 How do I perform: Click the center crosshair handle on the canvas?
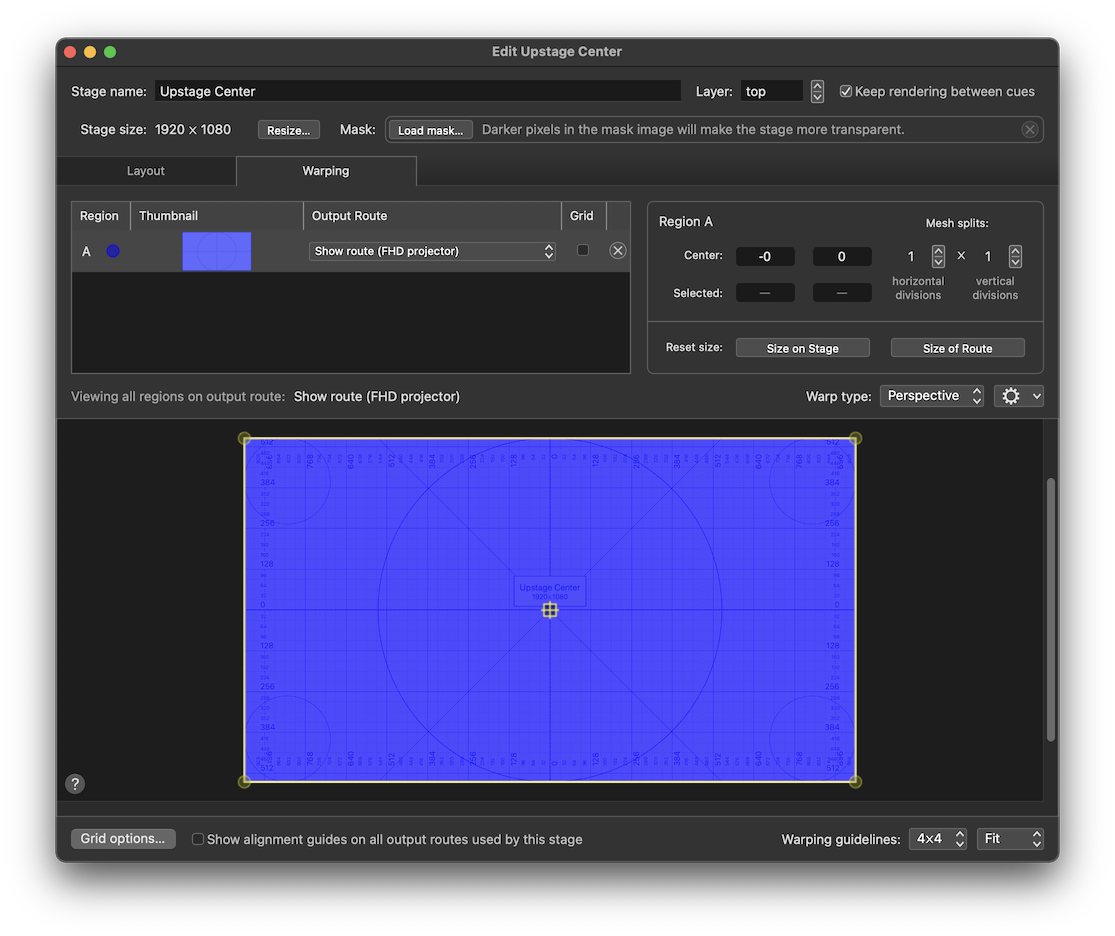(550, 610)
